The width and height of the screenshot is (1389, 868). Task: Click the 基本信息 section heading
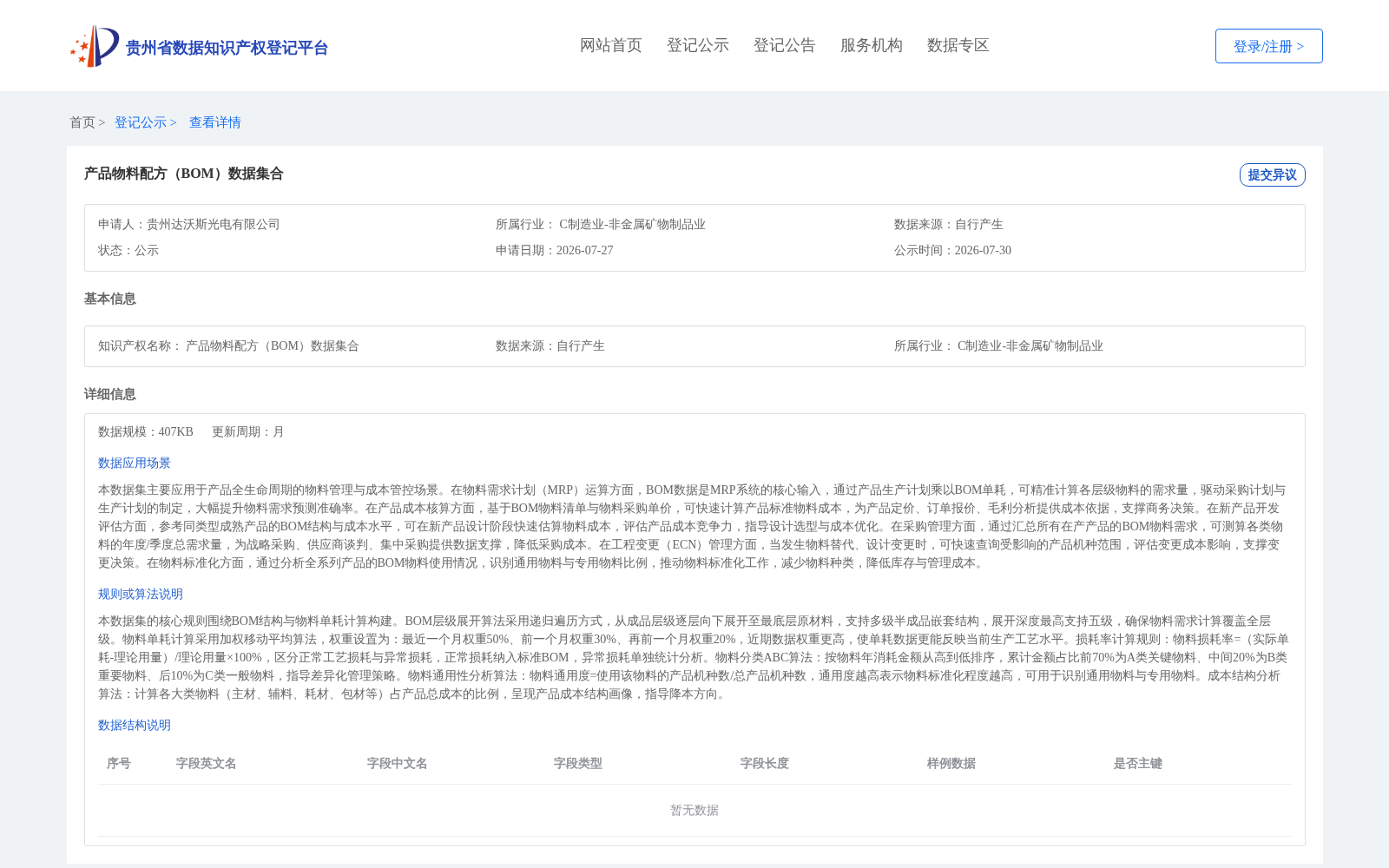[110, 299]
